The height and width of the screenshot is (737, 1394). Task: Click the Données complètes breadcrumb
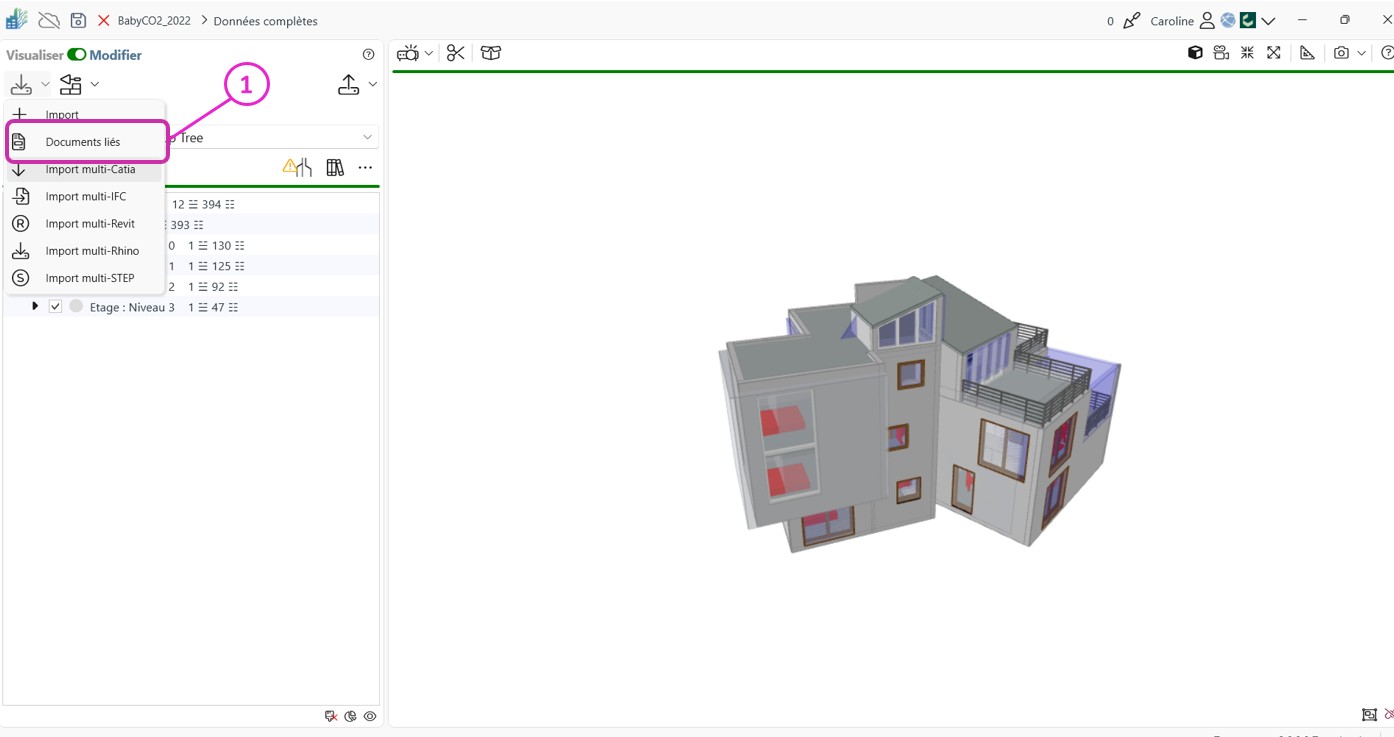(x=265, y=21)
